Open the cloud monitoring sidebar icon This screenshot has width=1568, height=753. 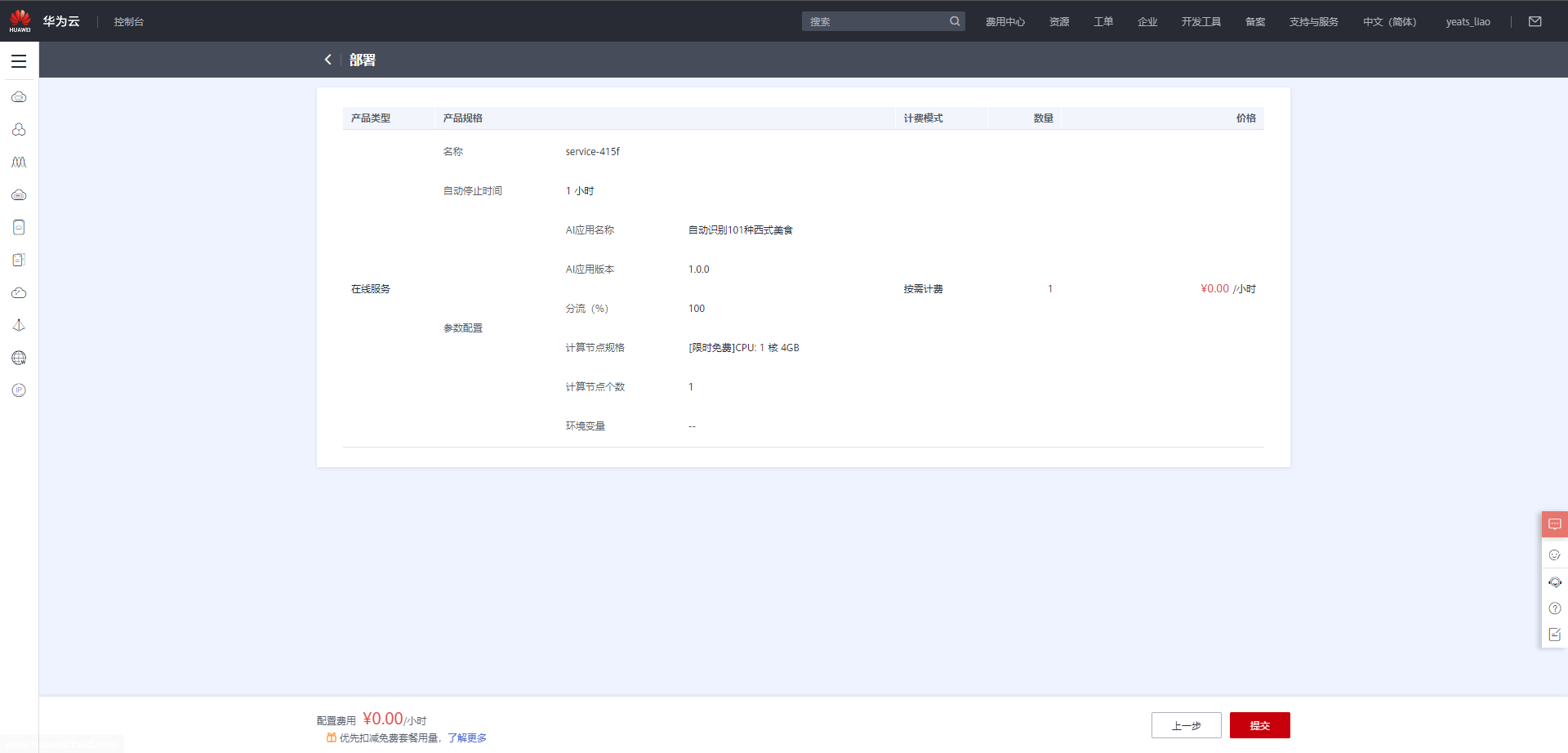coord(19,292)
